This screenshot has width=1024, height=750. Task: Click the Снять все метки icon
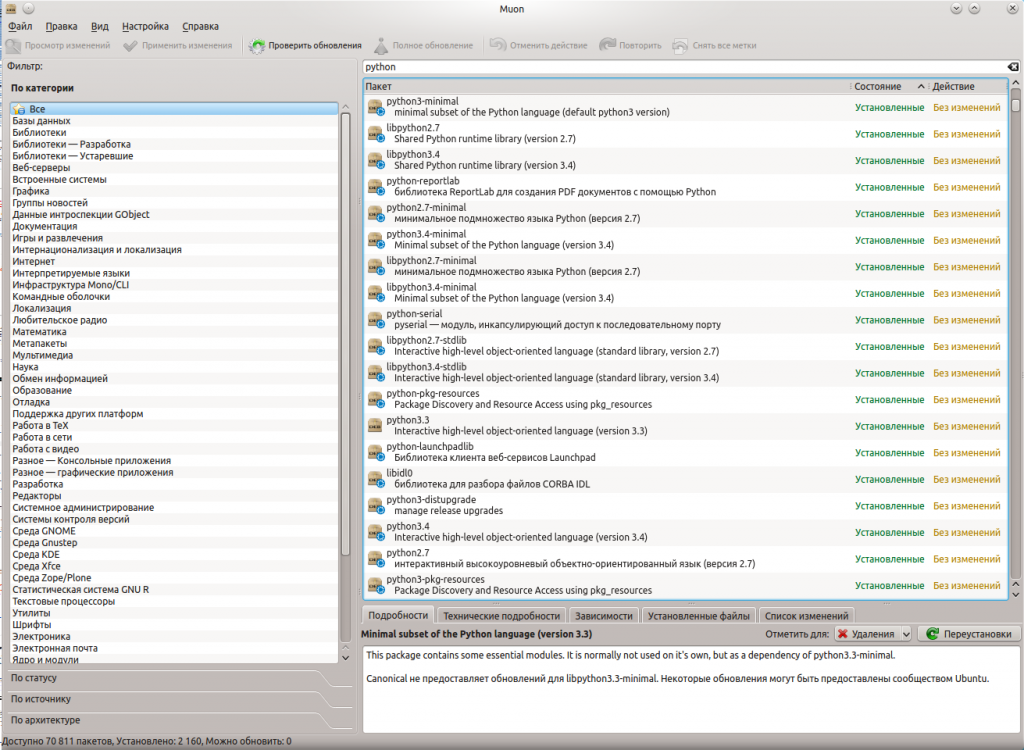tap(680, 46)
